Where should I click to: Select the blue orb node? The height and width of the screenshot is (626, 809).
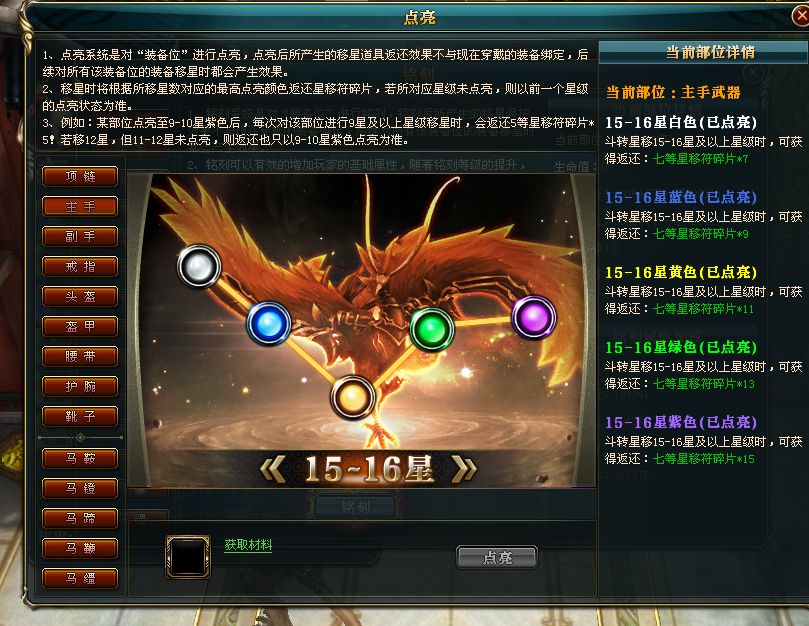[x=269, y=324]
